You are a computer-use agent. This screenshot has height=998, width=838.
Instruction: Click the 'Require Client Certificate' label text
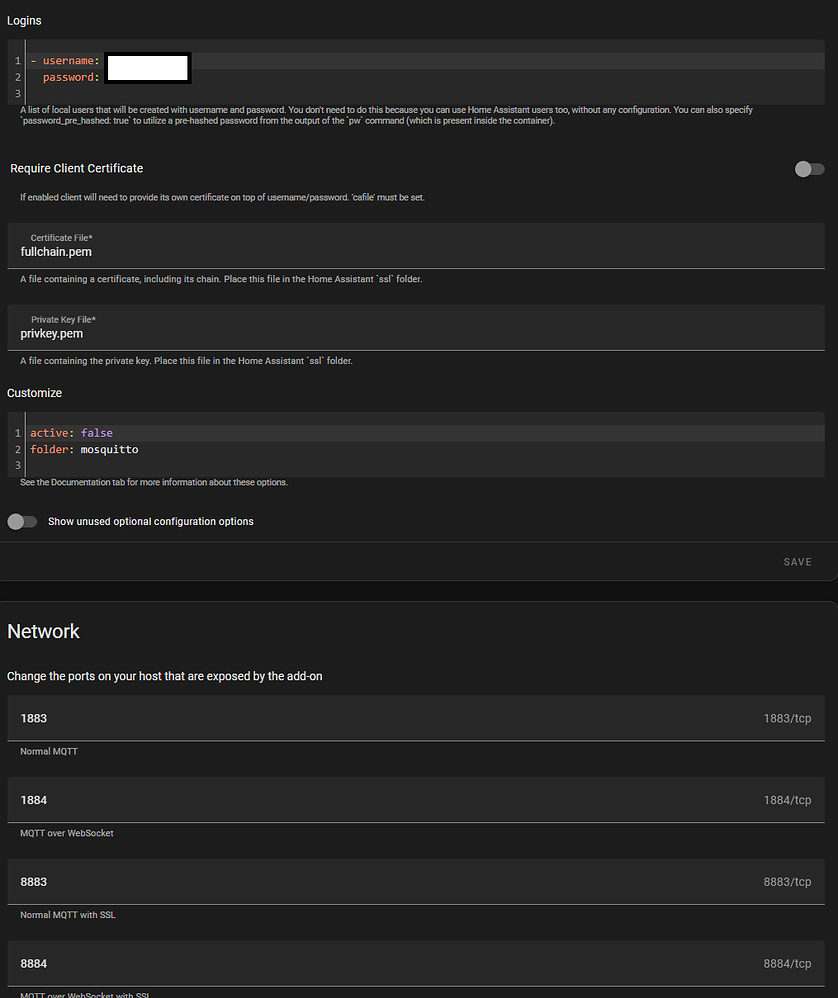[77, 168]
